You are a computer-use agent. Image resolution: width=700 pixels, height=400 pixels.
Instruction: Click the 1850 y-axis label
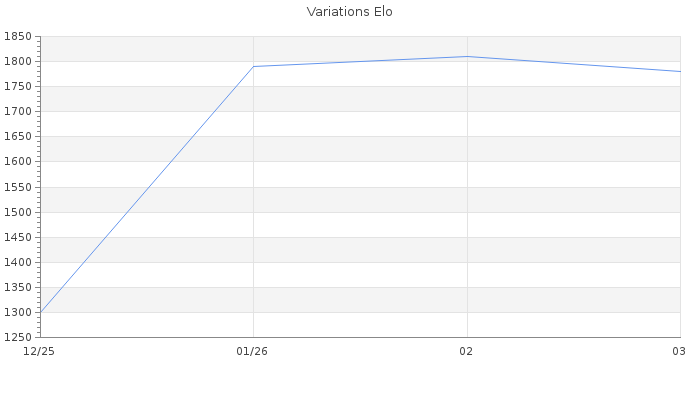pyautogui.click(x=18, y=37)
